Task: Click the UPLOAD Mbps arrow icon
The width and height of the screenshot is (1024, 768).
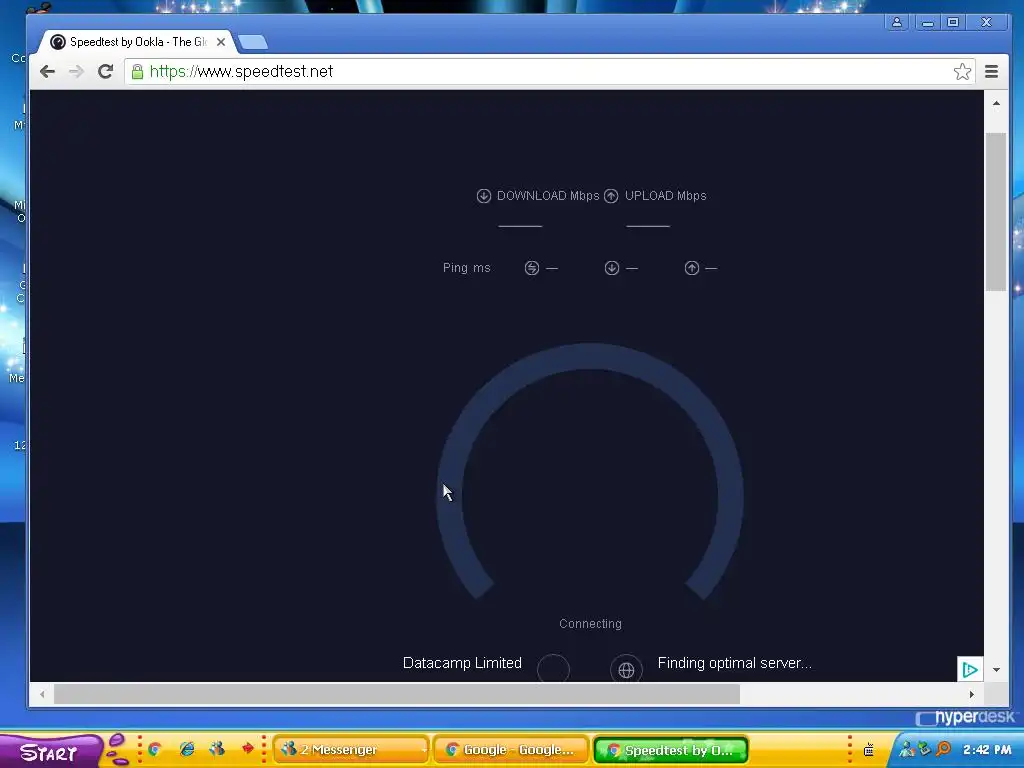Action: pyautogui.click(x=611, y=196)
